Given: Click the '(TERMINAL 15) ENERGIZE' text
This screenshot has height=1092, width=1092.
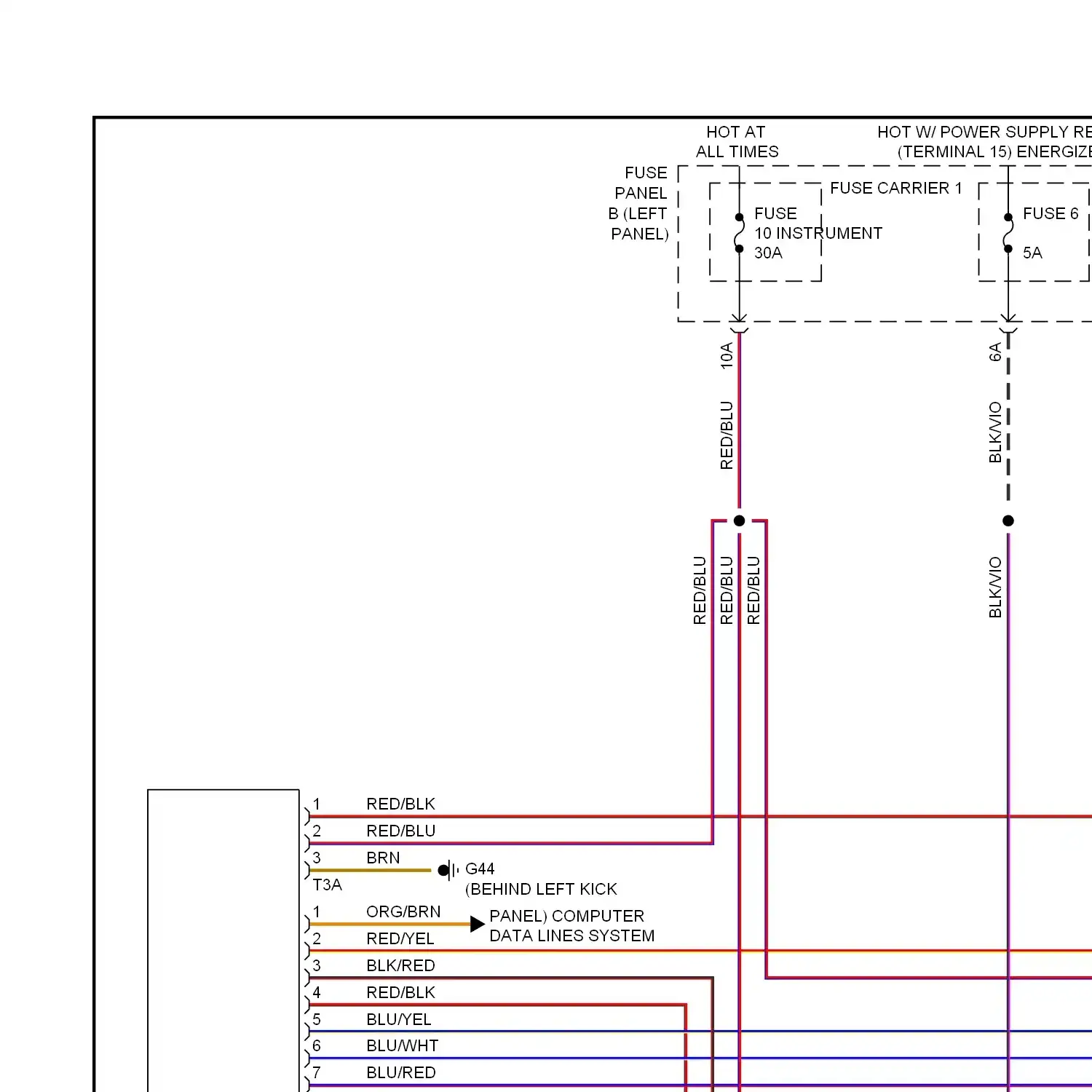Looking at the screenshot, I should click(994, 151).
